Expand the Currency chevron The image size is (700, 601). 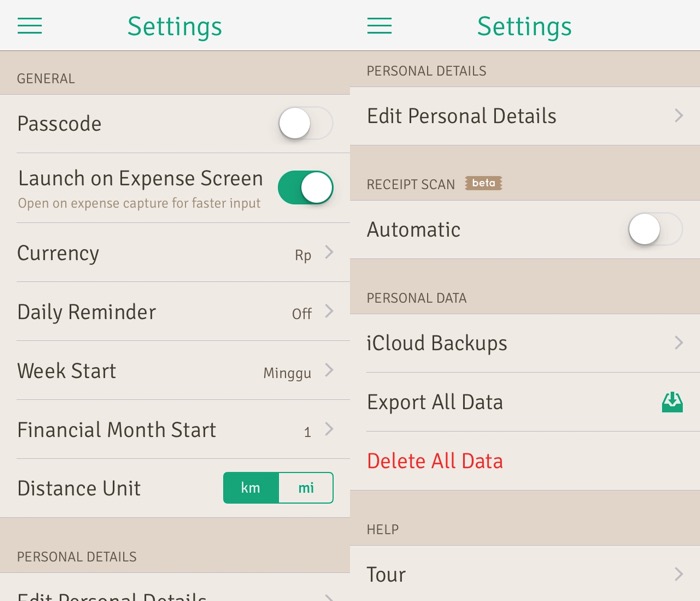point(329,253)
